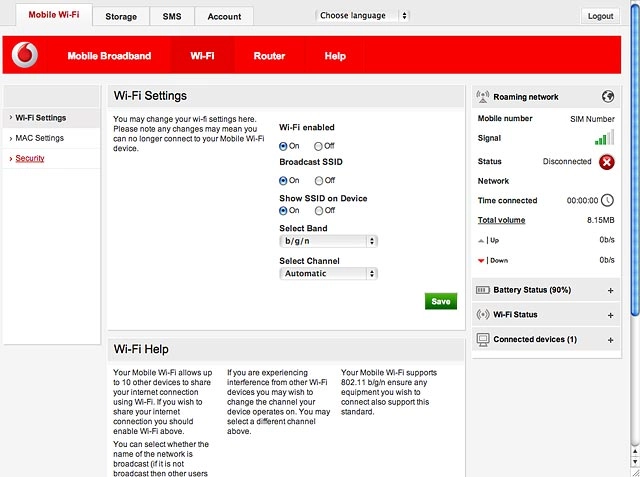Viewport: 640px width, 477px height.
Task: Open the Select Channel Automatic dropdown
Action: coord(329,274)
